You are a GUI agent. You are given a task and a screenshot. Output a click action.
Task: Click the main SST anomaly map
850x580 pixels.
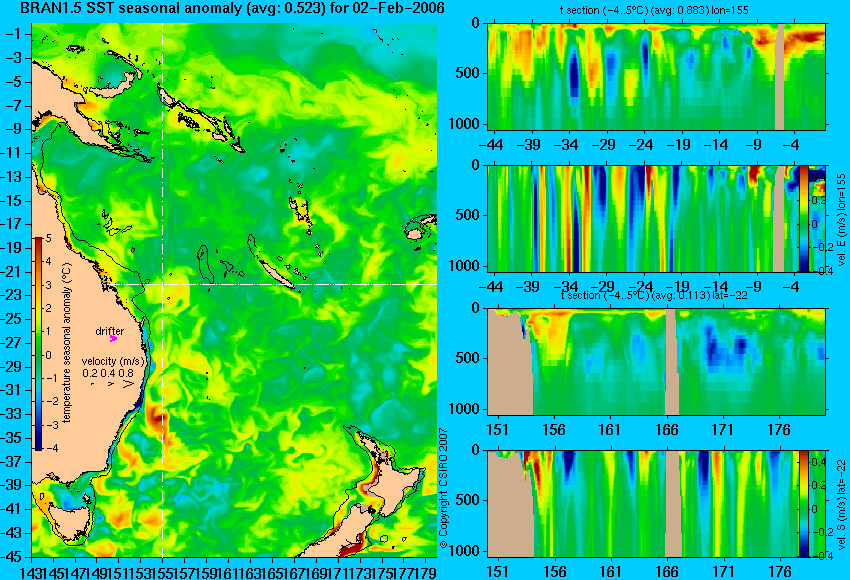(234, 290)
